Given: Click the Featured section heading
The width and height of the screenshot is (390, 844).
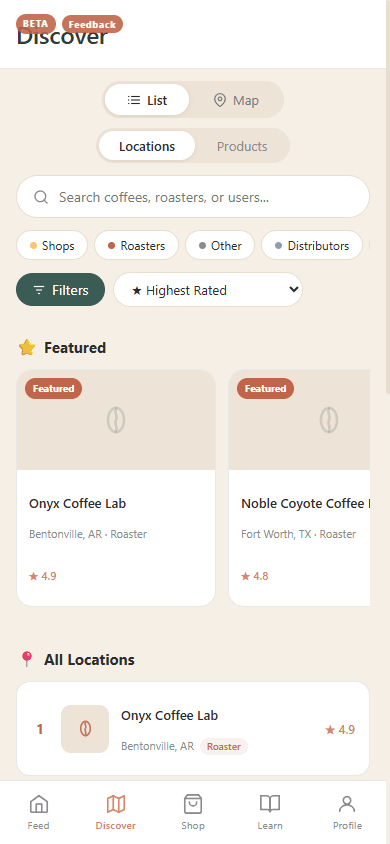Looking at the screenshot, I should click(75, 348).
